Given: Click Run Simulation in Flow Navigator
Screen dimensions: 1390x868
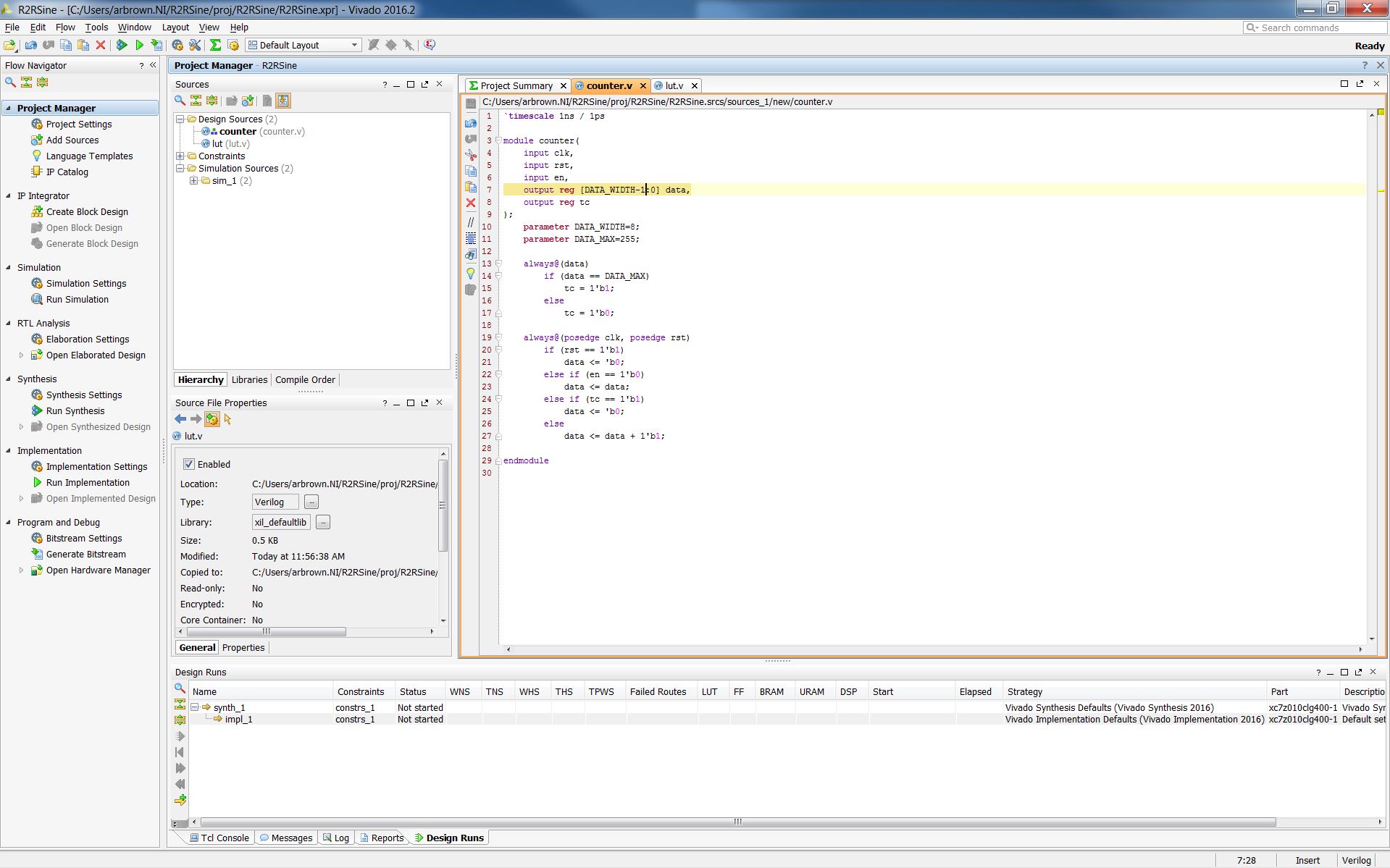Looking at the screenshot, I should point(78,300).
